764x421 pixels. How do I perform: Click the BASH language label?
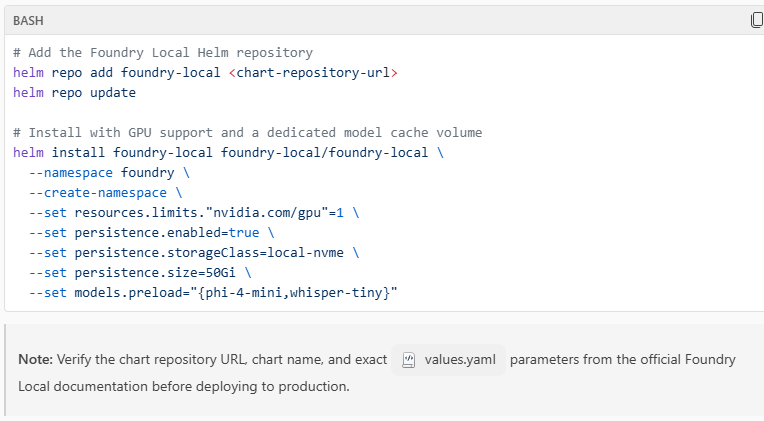click(x=28, y=20)
